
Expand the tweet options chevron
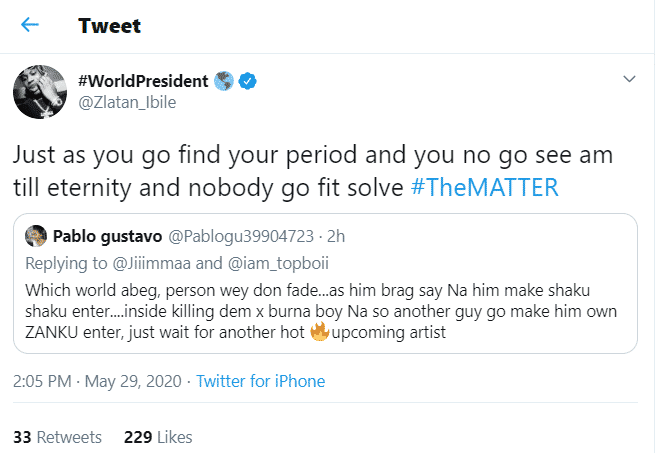(629, 79)
